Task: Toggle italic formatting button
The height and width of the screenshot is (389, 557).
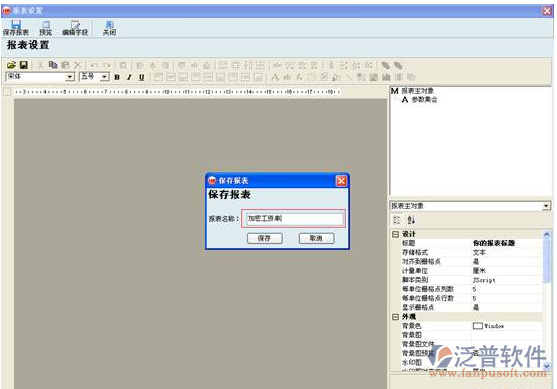Action: 129,77
